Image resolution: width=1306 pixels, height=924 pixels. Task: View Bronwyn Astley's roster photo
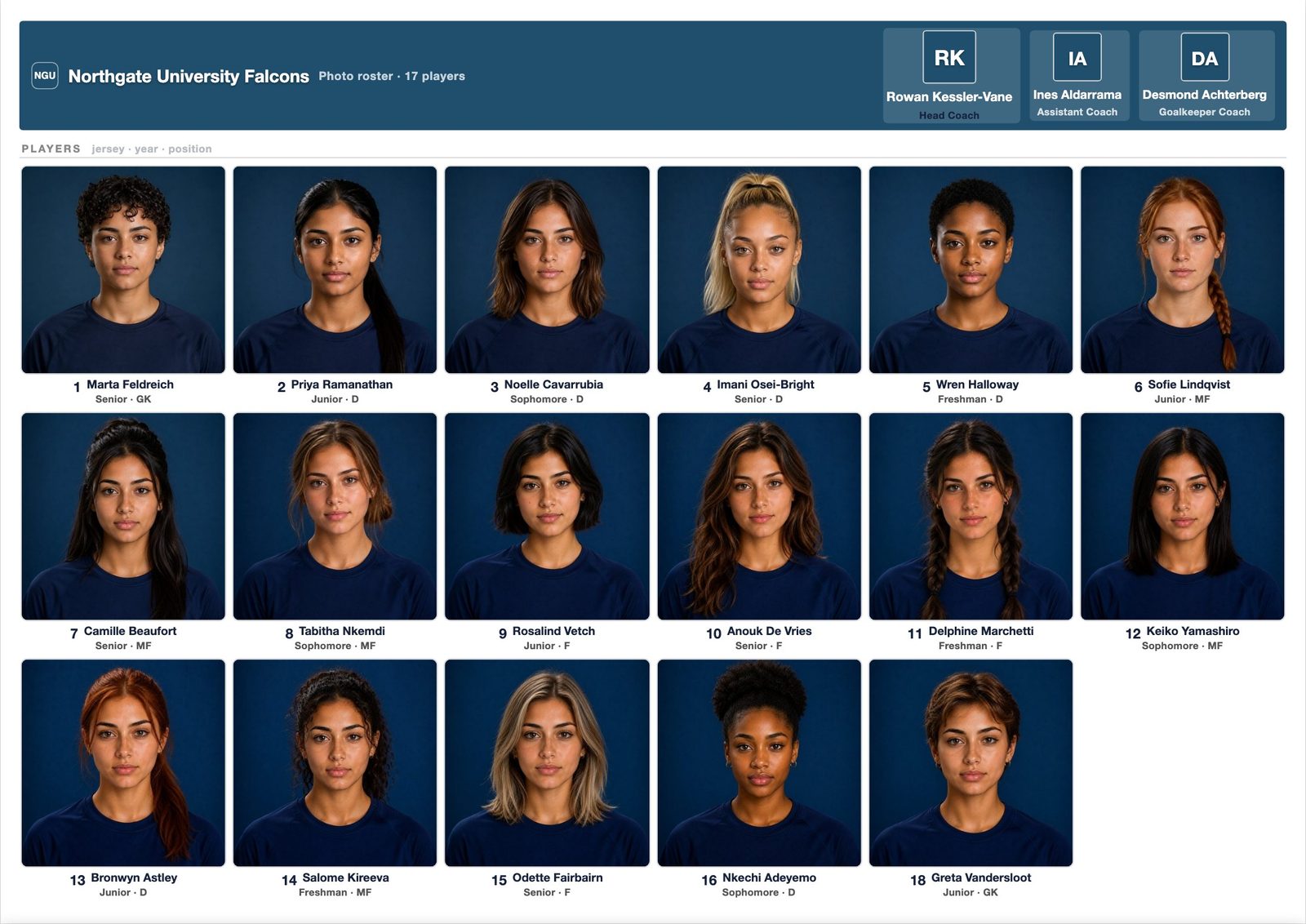(x=123, y=762)
